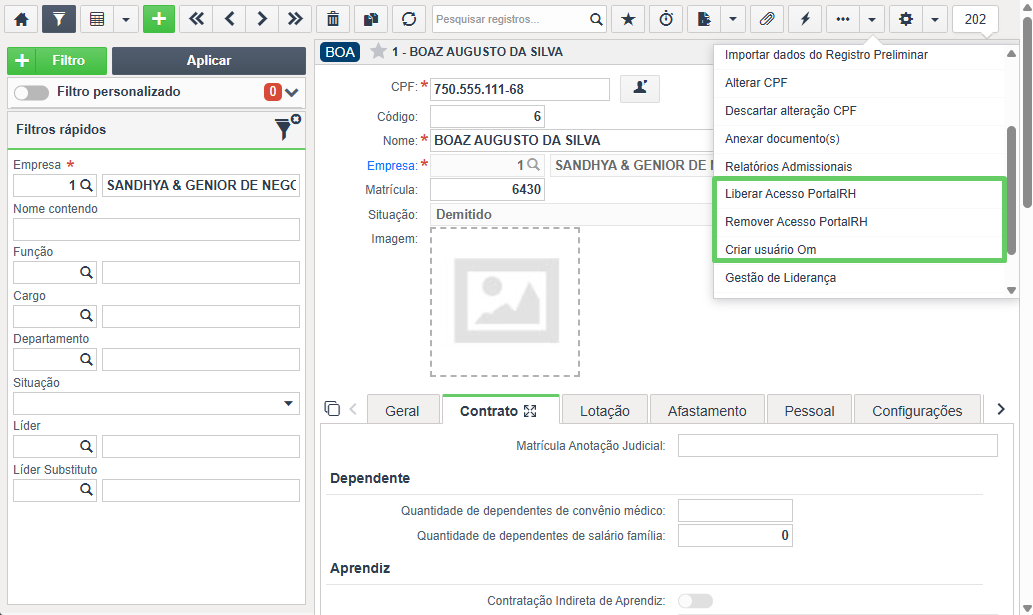Open attachments paperclip icon
Viewport: 1033px width, 615px height.
767,19
